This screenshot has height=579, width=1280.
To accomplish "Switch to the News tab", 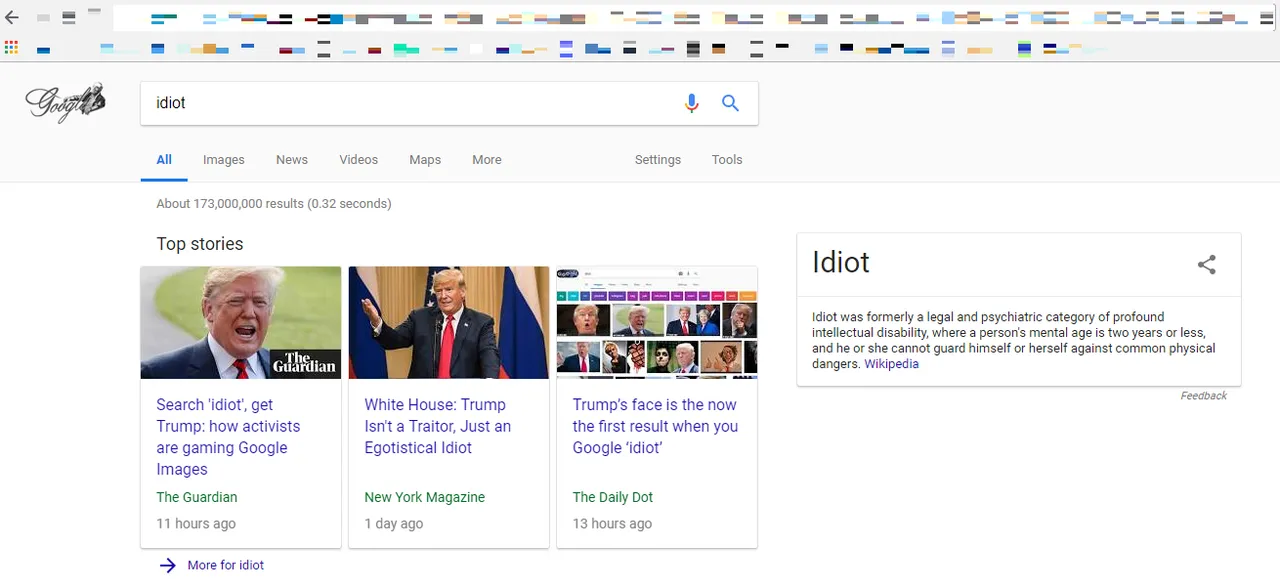I will (x=292, y=160).
